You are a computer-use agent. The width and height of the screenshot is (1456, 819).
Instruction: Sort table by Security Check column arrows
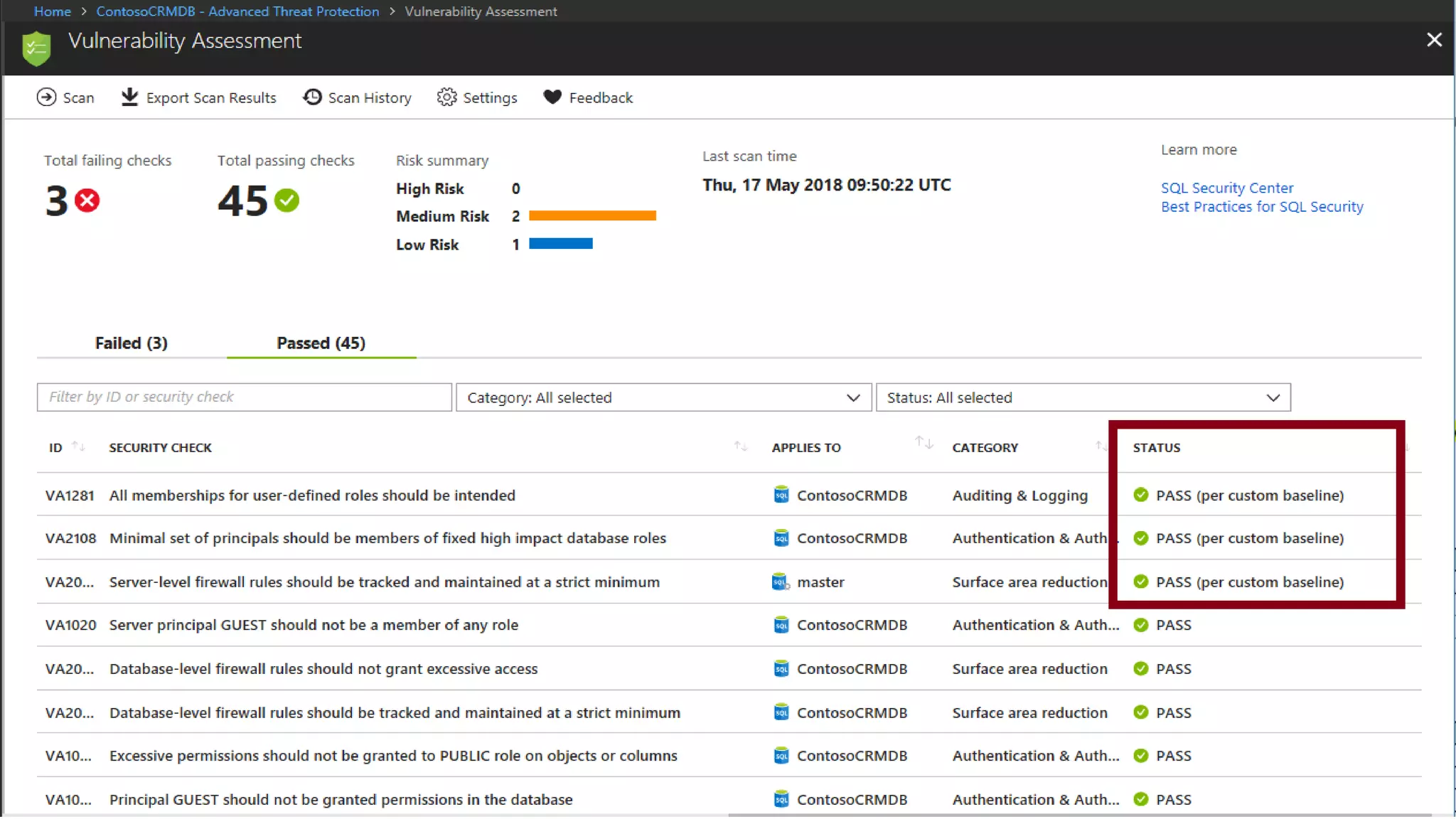741,446
